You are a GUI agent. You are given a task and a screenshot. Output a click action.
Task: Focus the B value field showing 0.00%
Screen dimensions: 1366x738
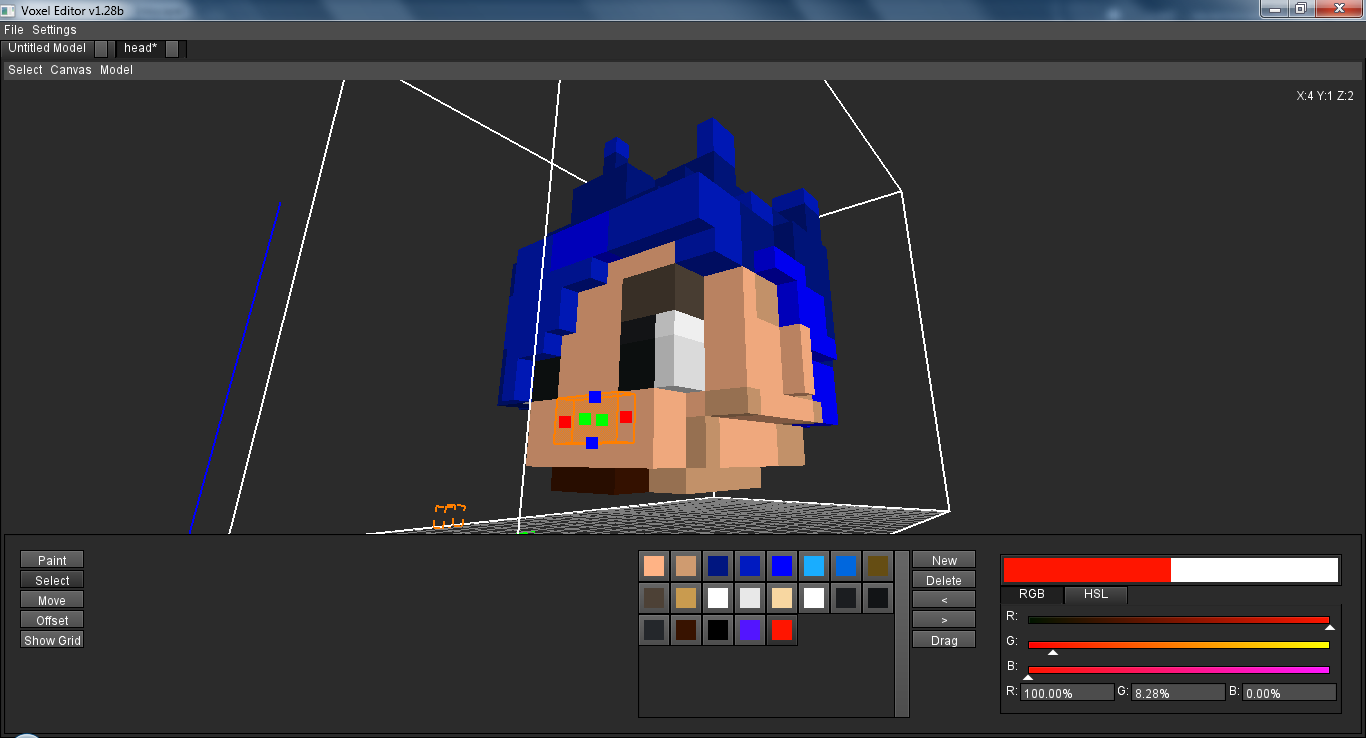[1289, 692]
